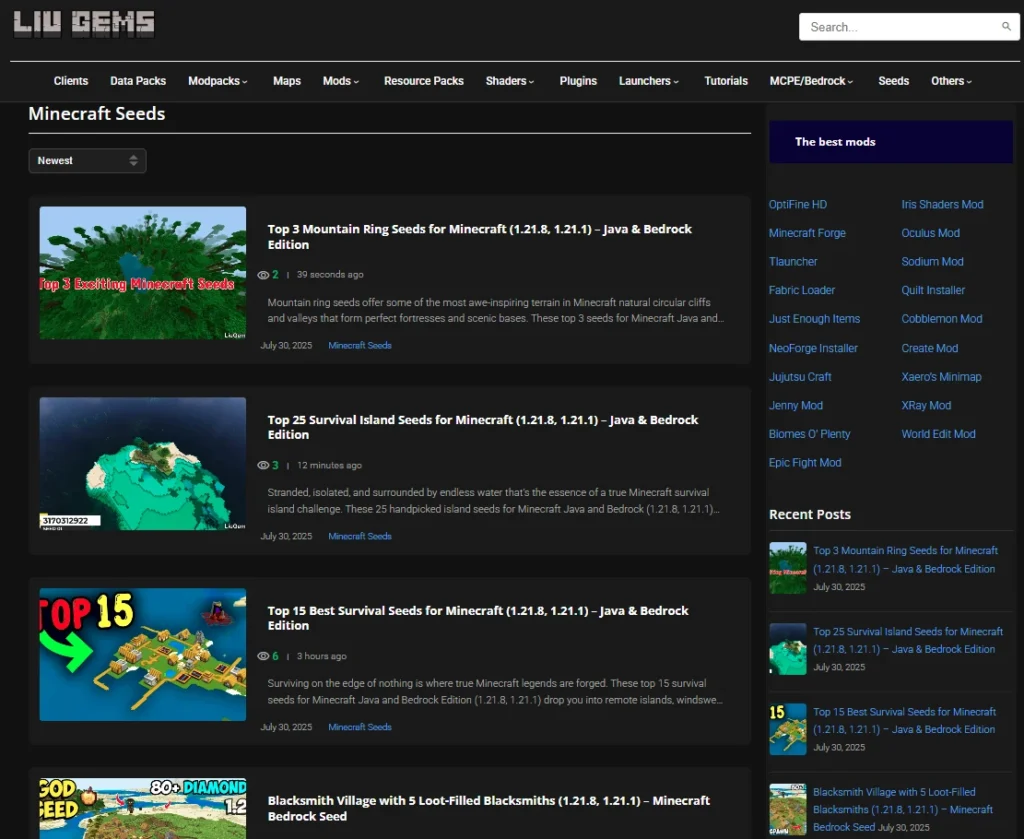Click the views eye icon on Survival Island post
Screen dimensions: 1024x839
tap(263, 466)
